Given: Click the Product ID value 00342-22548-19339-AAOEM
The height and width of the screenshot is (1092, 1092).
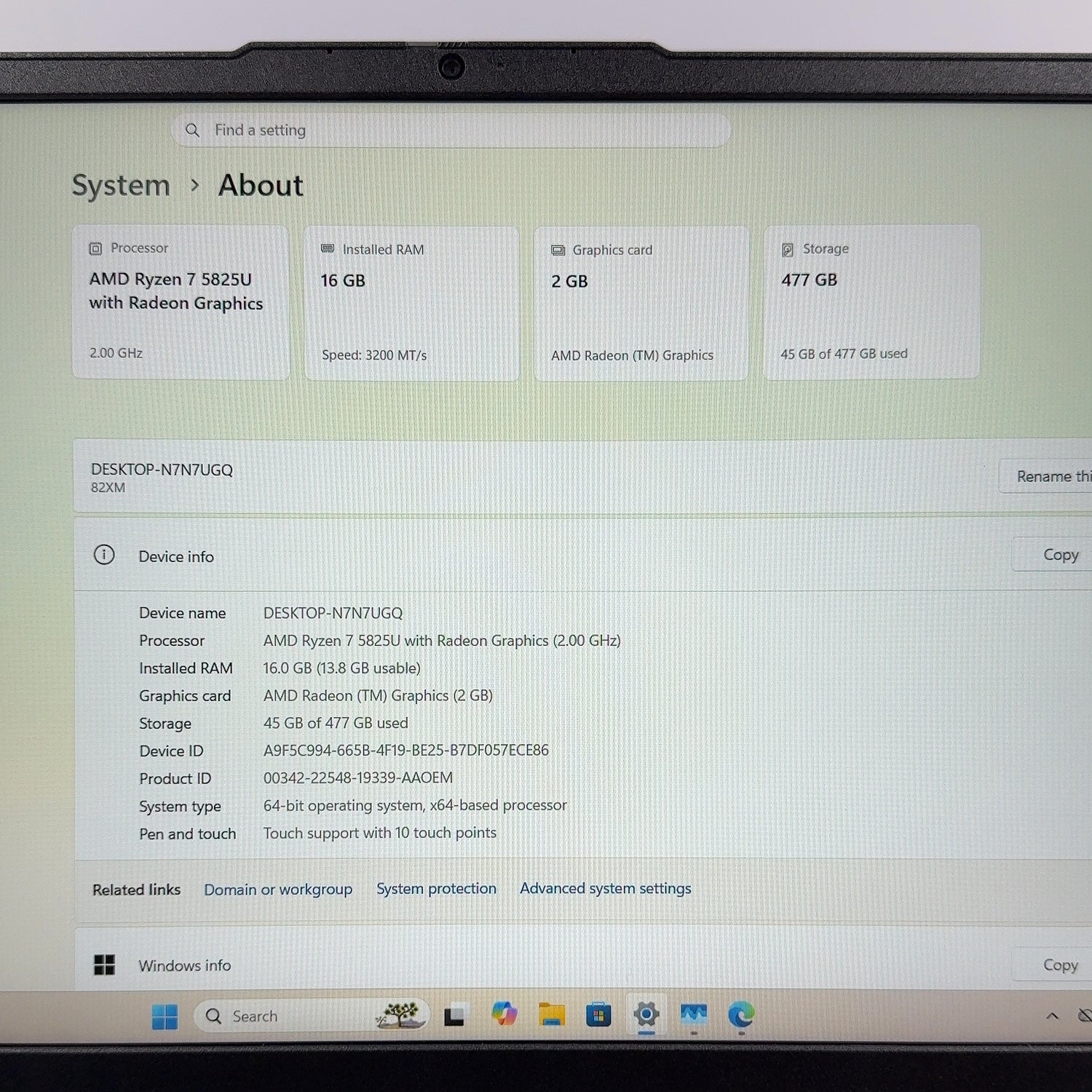Looking at the screenshot, I should click(x=358, y=778).
